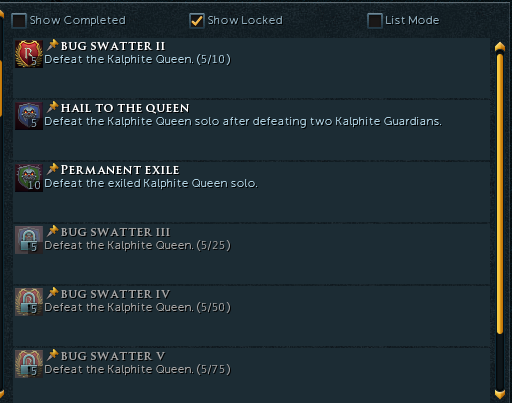Click the Hail to the Queen badge icon

[x=29, y=116]
